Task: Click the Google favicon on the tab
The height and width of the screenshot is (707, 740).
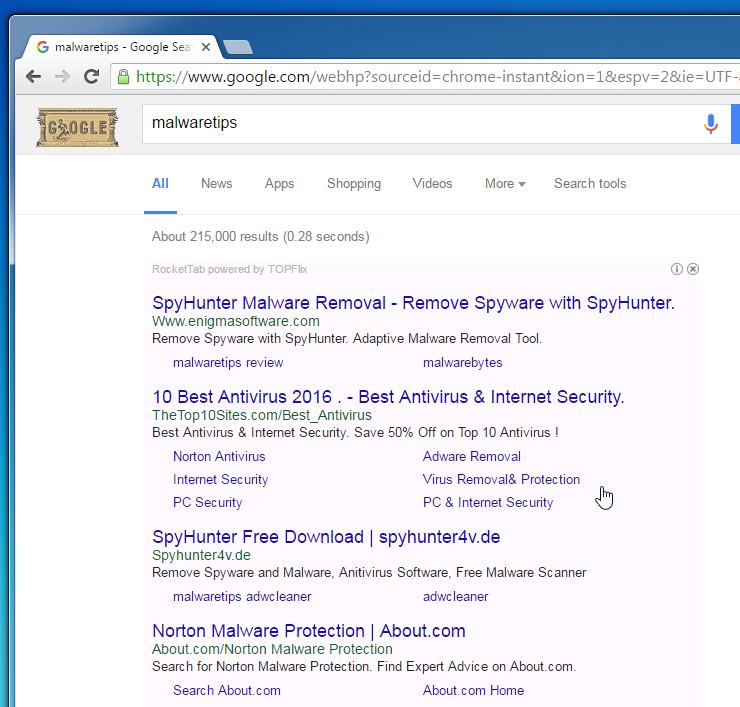Action: coord(43,47)
